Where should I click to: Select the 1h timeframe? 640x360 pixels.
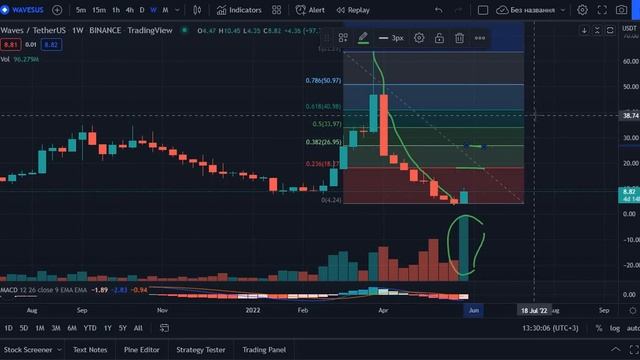[116, 10]
